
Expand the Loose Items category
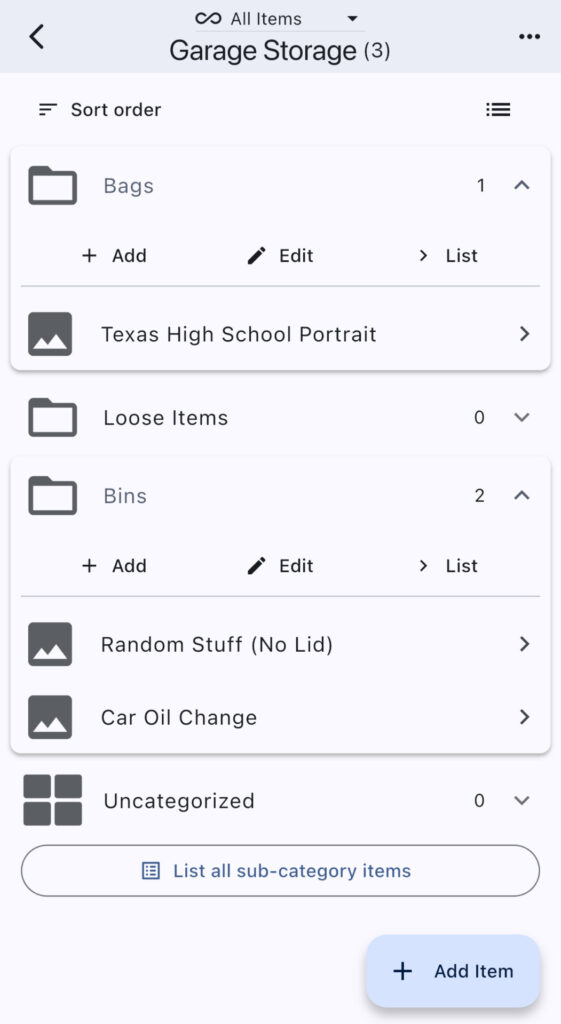pos(521,417)
